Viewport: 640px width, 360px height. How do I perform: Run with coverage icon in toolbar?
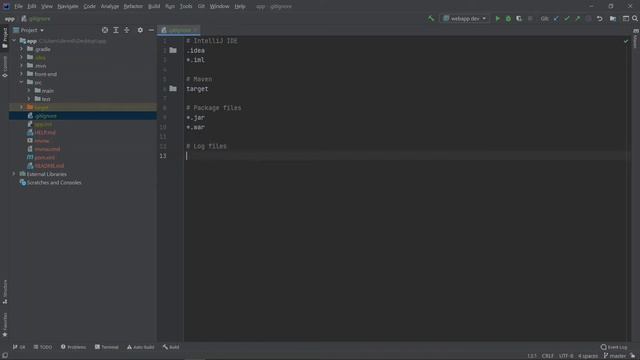pos(519,18)
